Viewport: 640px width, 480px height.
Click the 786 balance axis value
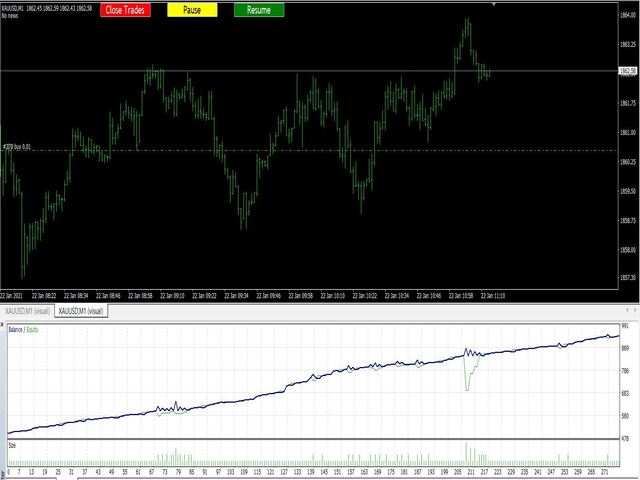pos(625,371)
